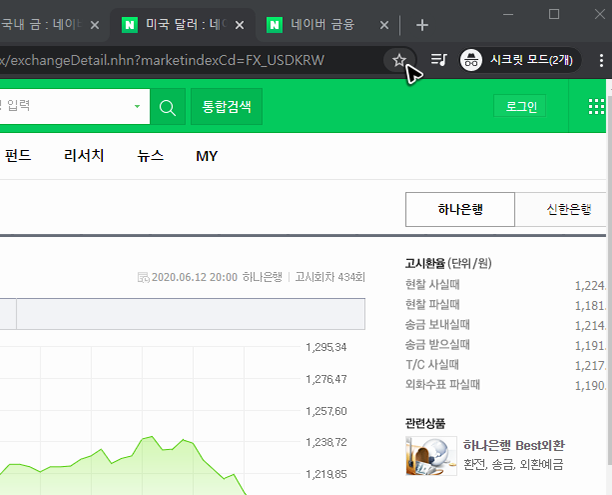
Task: Open the MY menu
Action: click(x=206, y=156)
